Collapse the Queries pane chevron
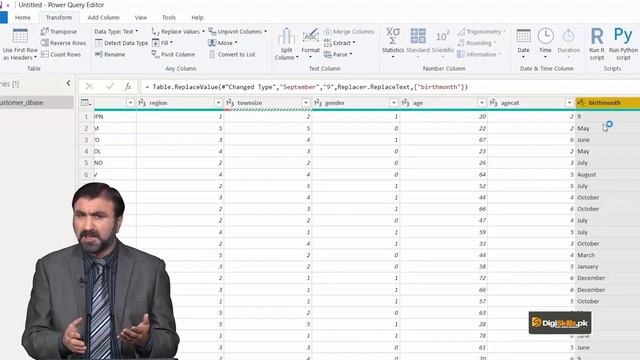This screenshot has width=640, height=360. click(68, 83)
